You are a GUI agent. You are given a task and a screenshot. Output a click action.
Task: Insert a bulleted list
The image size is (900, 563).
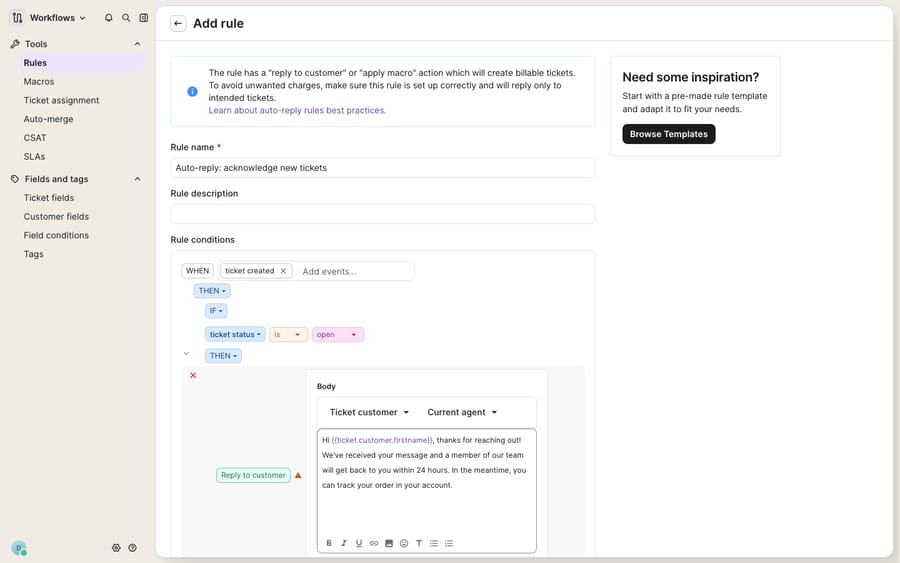pos(434,543)
